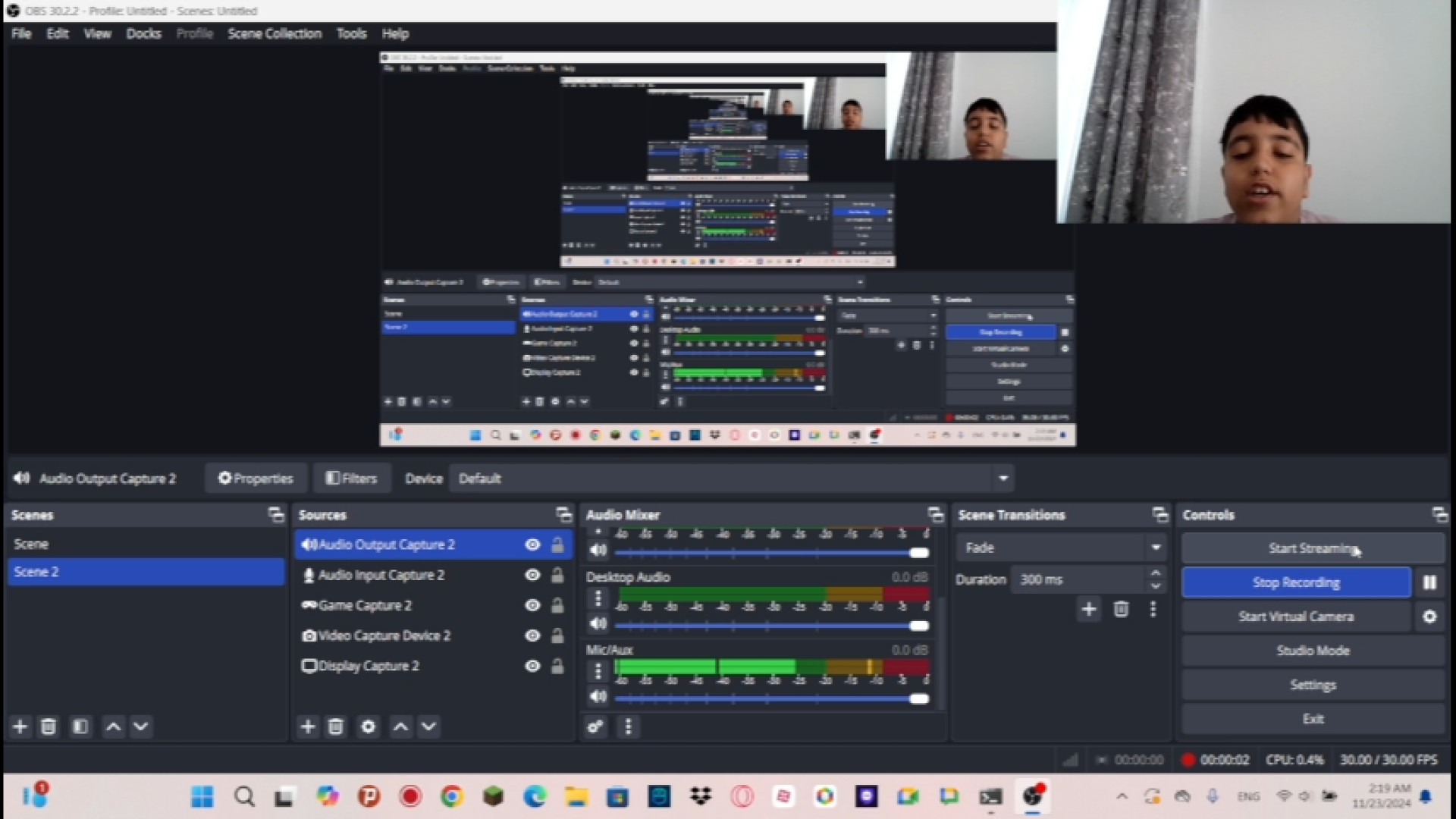1456x819 pixels.
Task: Open Settings from Controls panel
Action: 1313,685
